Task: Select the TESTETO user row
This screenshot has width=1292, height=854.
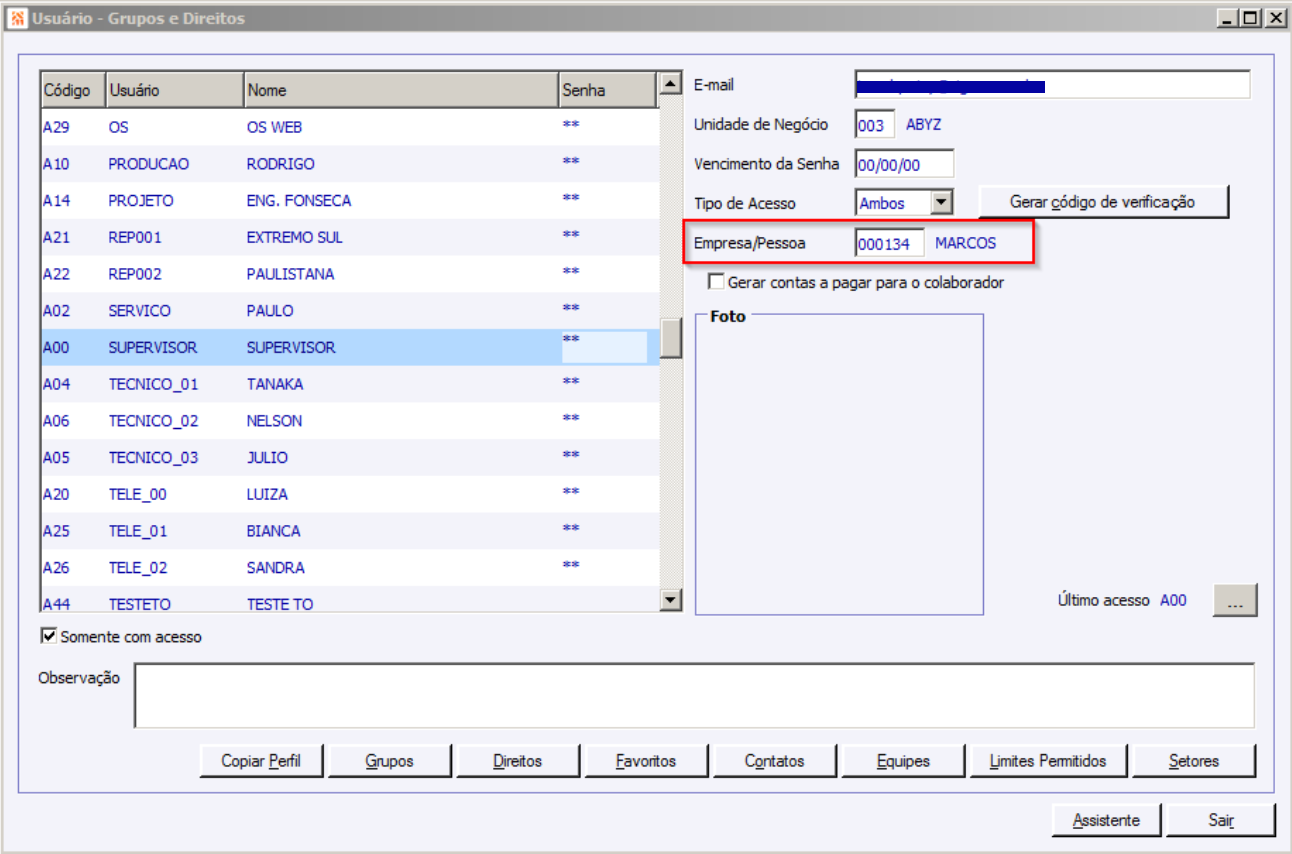Action: pyautogui.click(x=350, y=600)
